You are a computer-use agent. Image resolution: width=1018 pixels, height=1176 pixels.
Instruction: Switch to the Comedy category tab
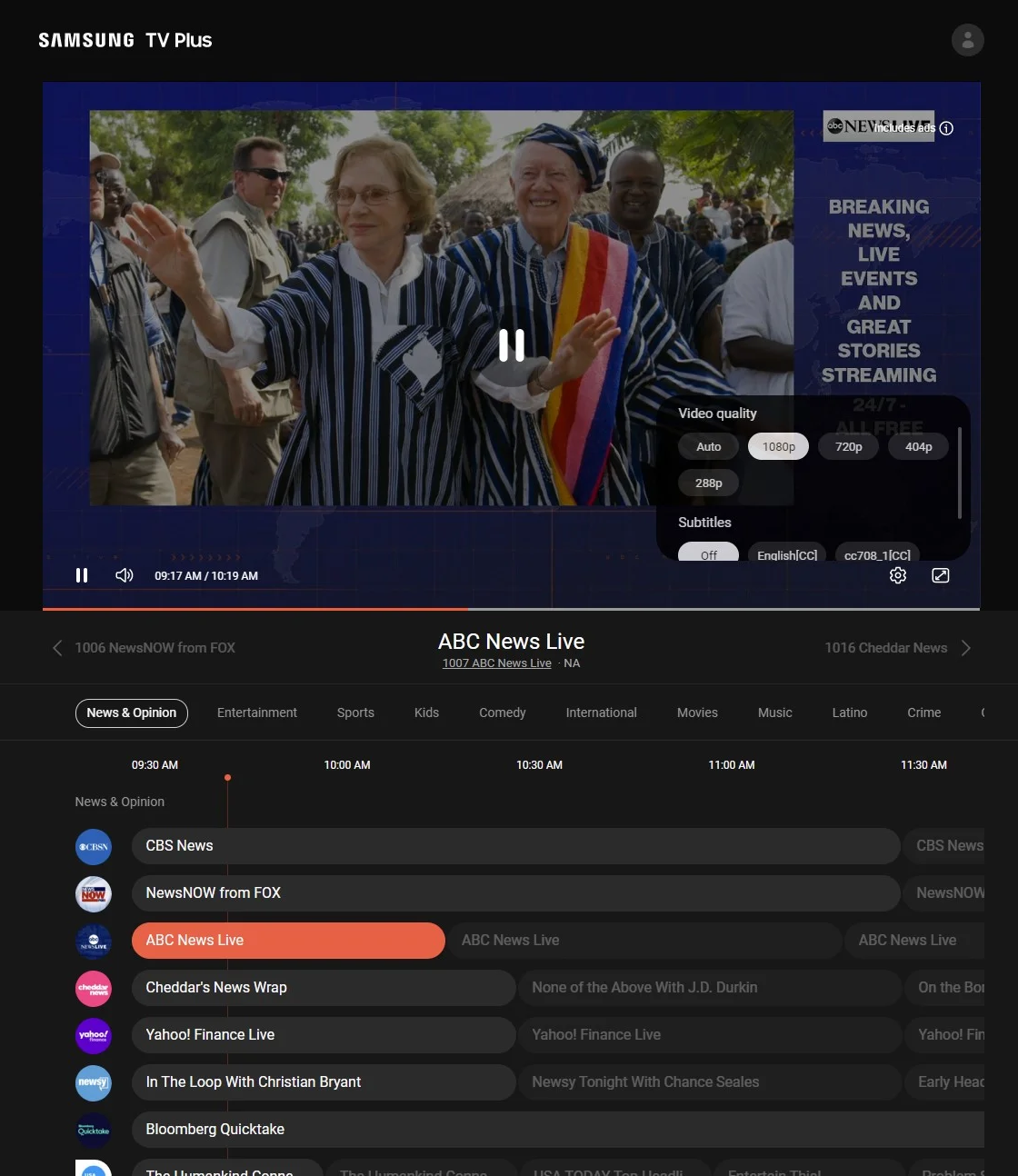pos(503,713)
